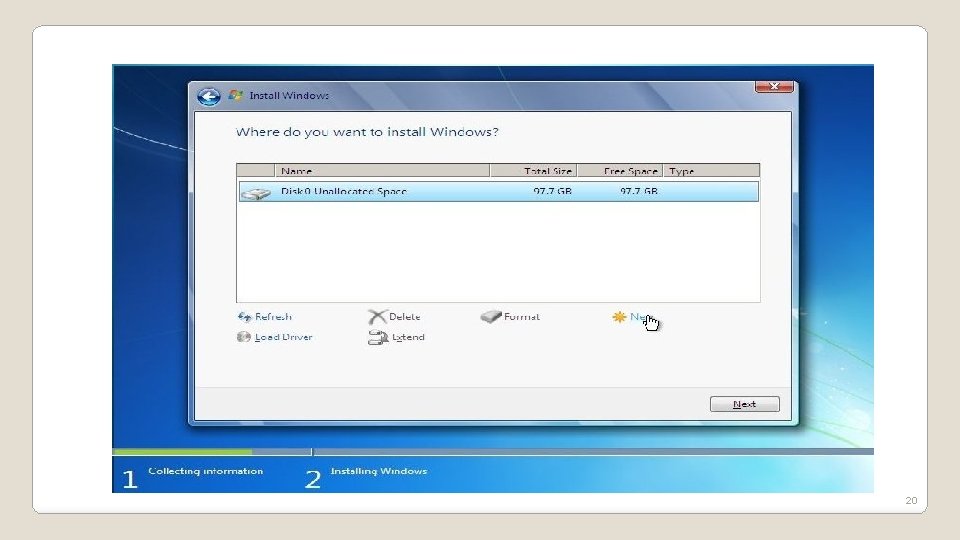Click the Extend partition icon
960x540 pixels.
[x=378, y=337]
